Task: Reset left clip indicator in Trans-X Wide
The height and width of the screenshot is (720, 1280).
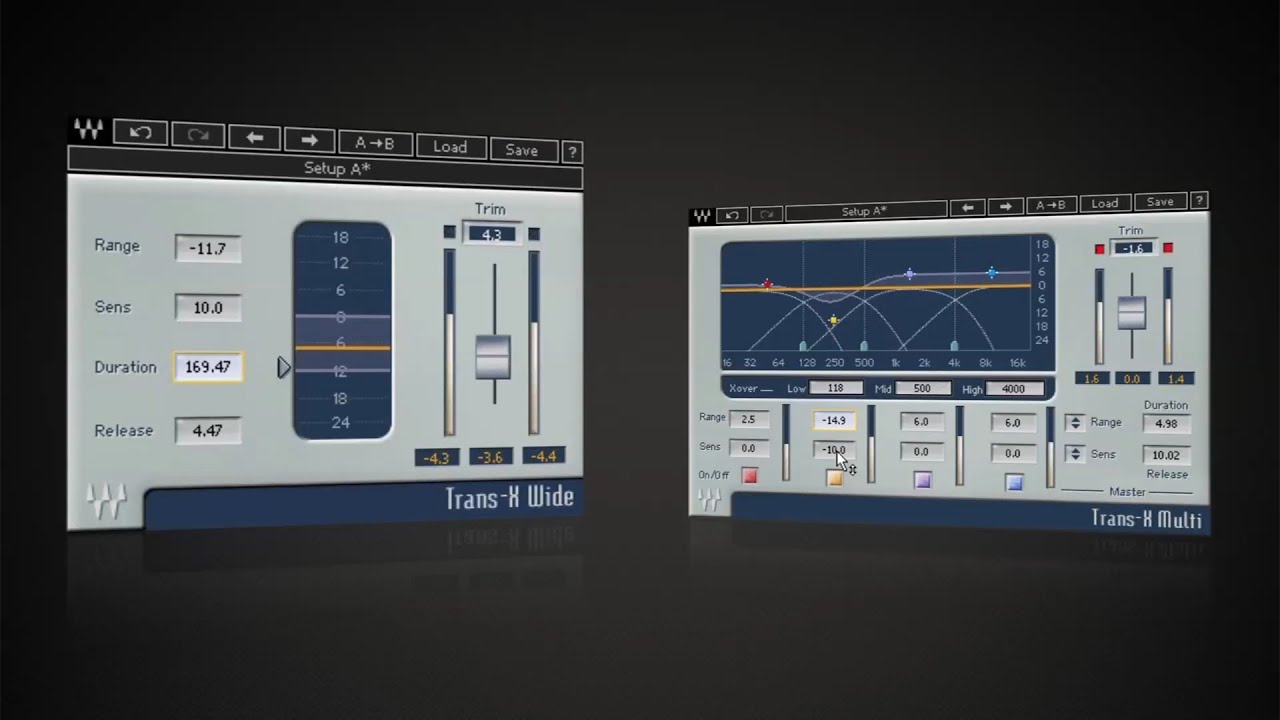Action: tap(449, 232)
